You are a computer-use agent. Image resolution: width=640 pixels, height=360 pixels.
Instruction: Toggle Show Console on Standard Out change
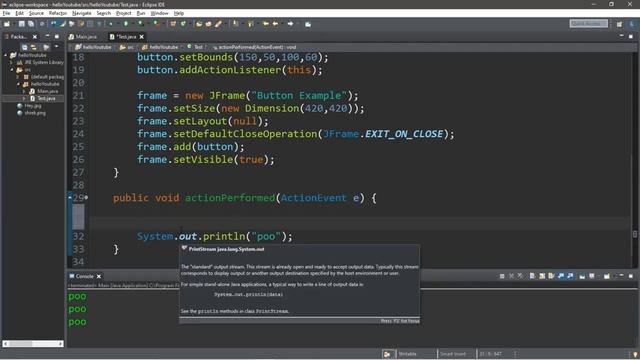click(x=561, y=276)
